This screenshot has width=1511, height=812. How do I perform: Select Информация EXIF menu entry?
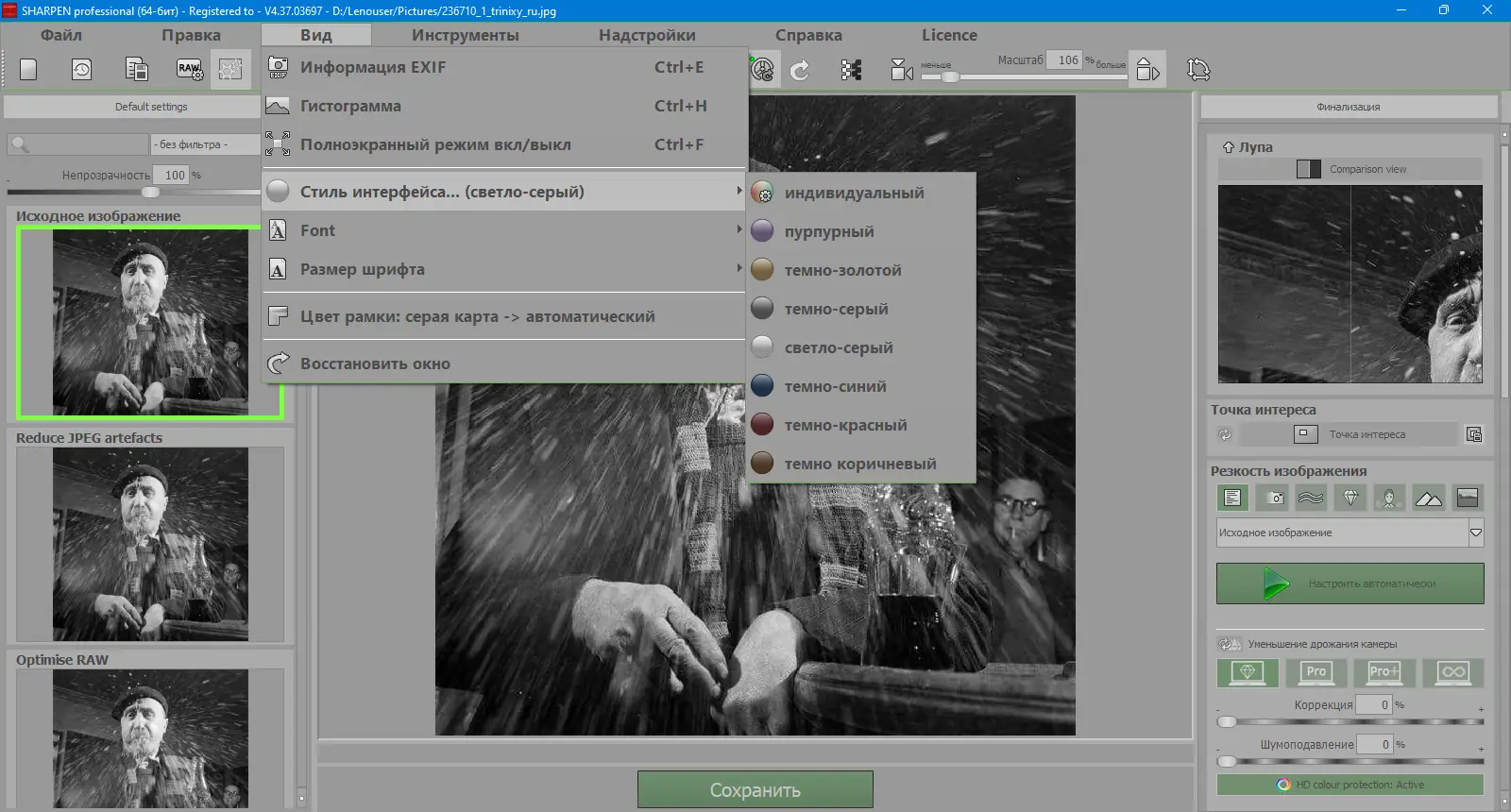coord(504,67)
